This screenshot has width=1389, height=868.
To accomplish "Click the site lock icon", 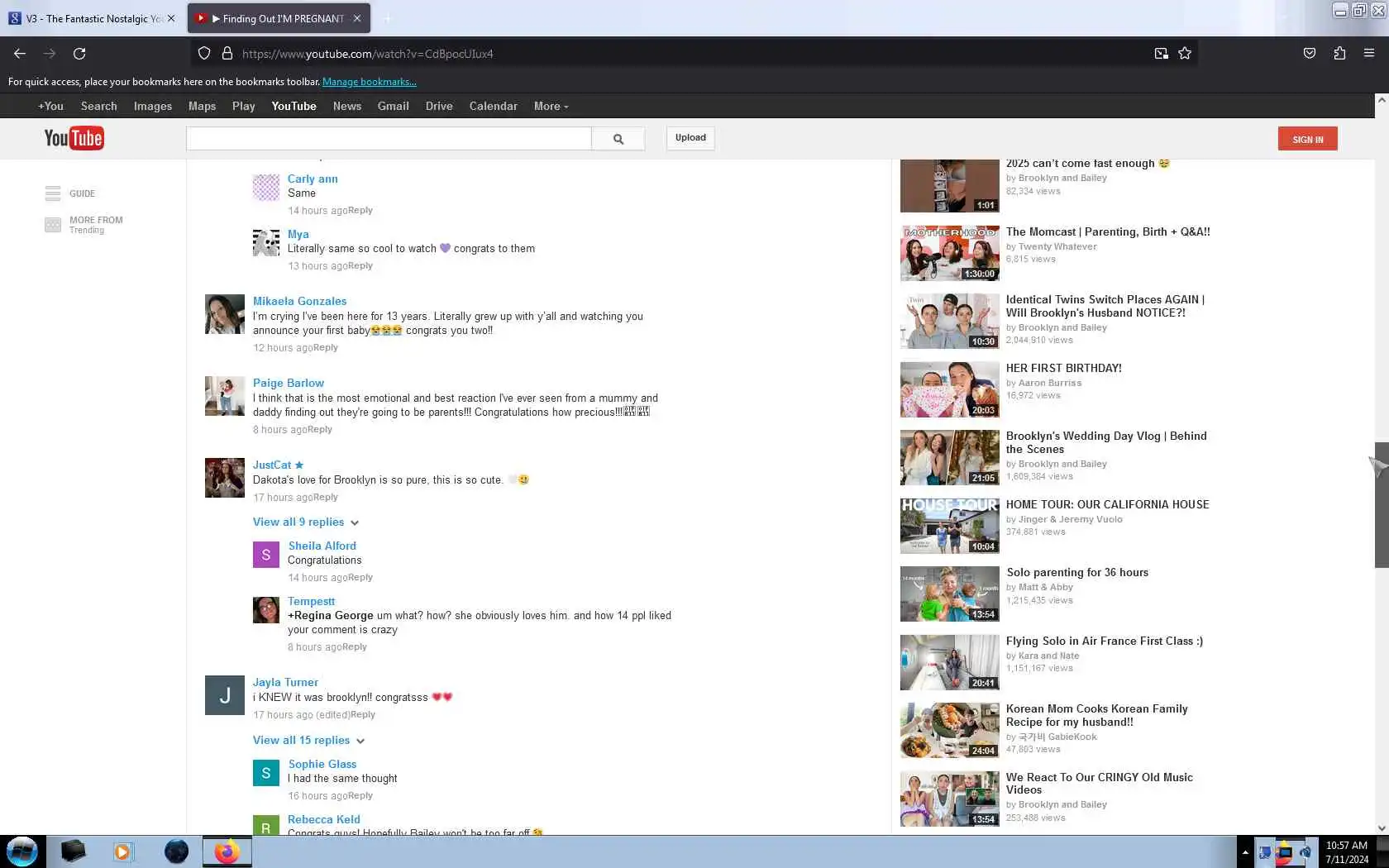I will coord(227,54).
